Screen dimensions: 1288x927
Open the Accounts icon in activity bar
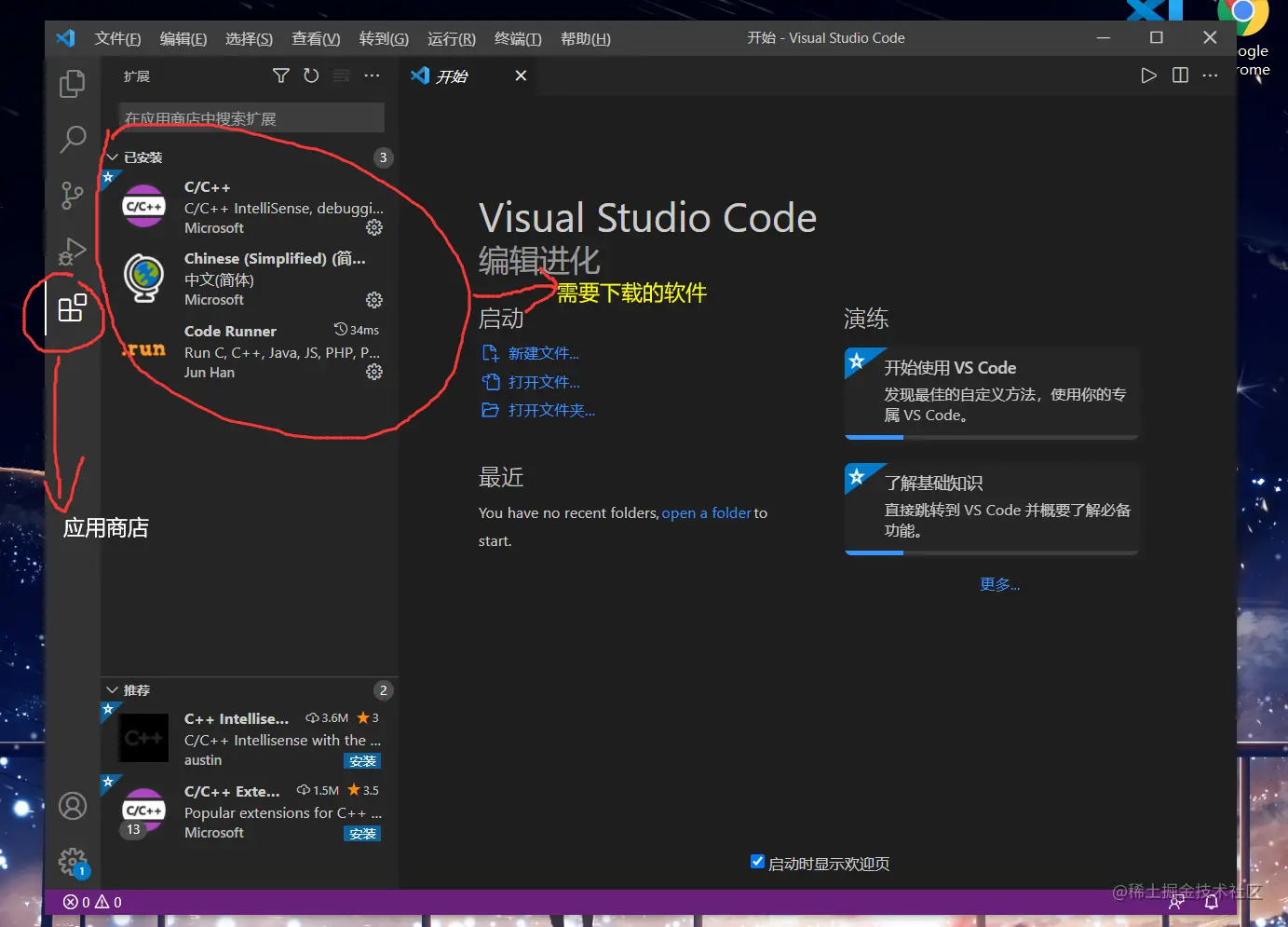coord(73,806)
